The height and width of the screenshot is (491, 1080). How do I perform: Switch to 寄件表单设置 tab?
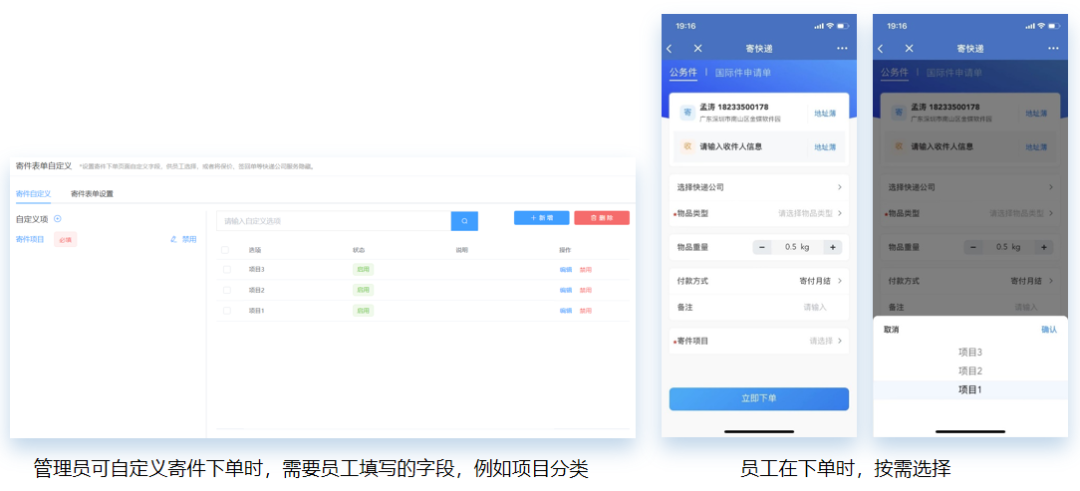[x=92, y=194]
